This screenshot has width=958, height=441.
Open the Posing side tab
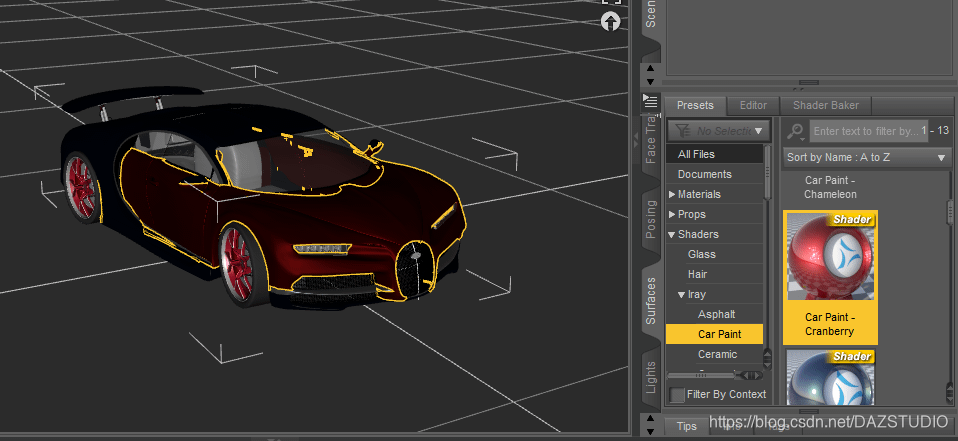651,219
